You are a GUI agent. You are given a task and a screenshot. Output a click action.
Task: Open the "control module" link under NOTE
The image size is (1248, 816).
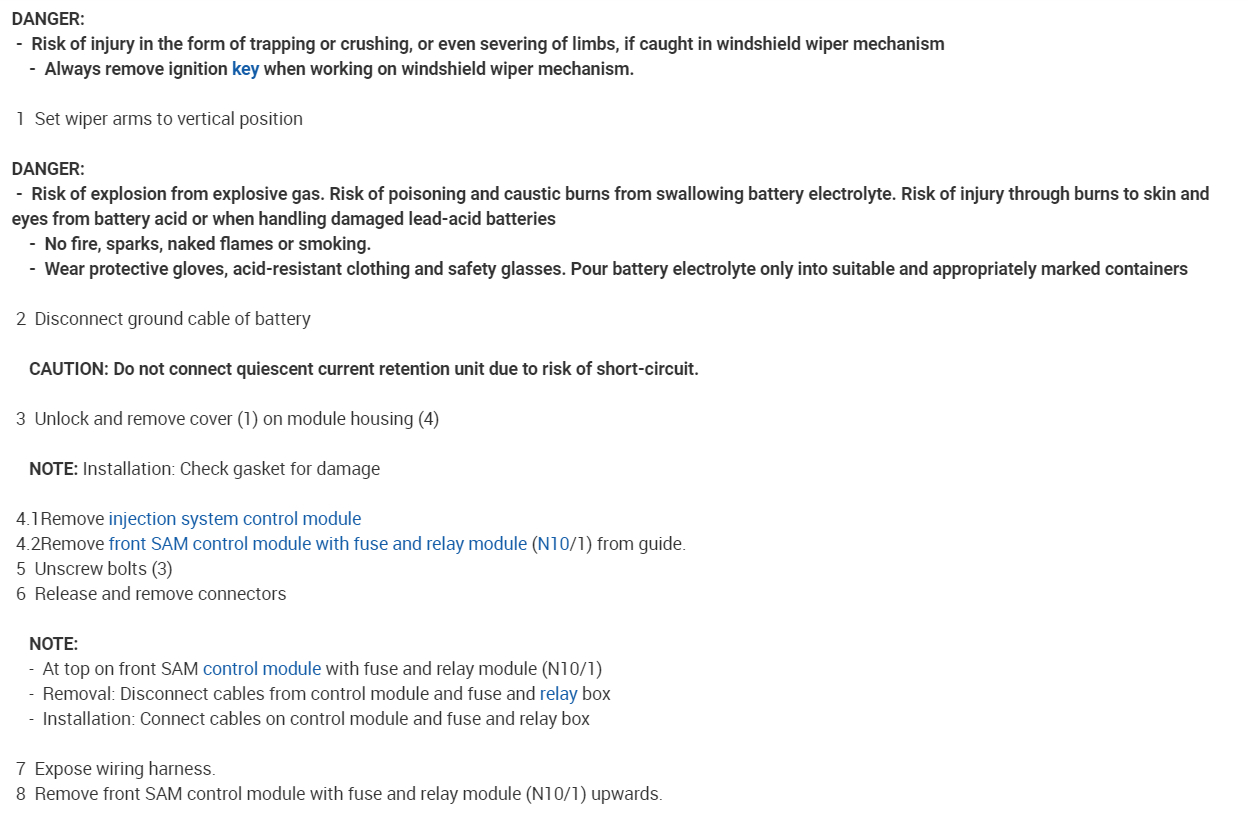[x=262, y=669]
